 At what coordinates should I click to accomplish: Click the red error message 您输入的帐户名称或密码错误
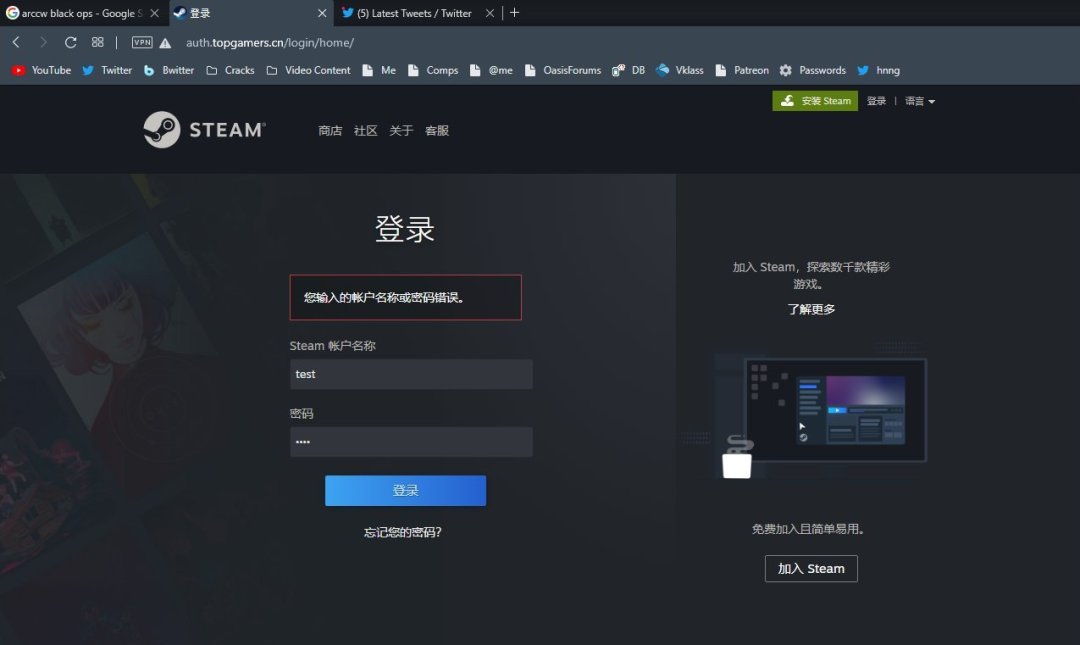[x=406, y=298]
